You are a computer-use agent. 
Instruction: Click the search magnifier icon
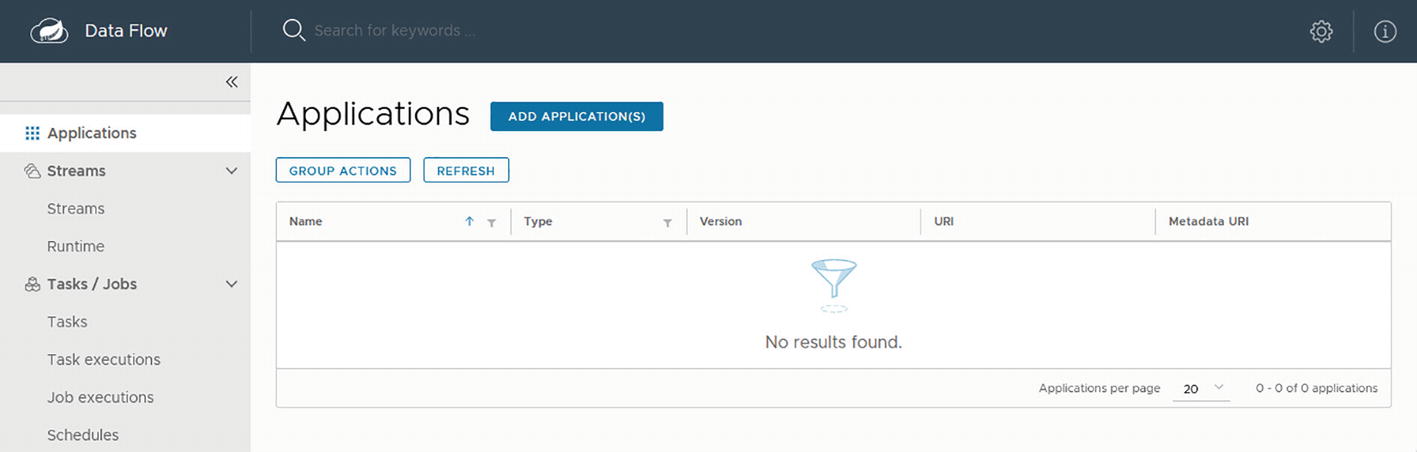click(x=293, y=30)
